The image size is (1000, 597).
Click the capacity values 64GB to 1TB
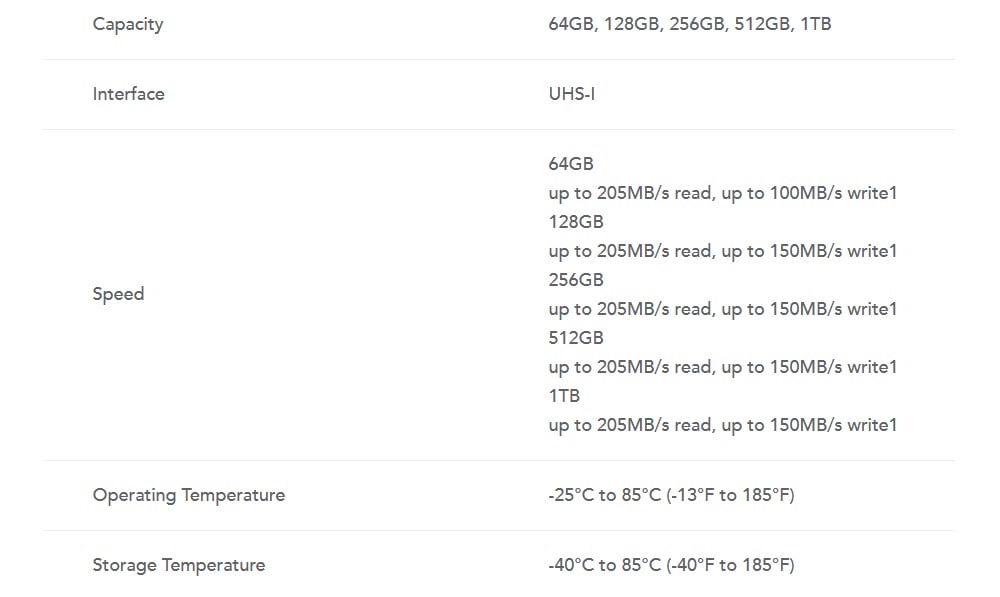coord(689,24)
